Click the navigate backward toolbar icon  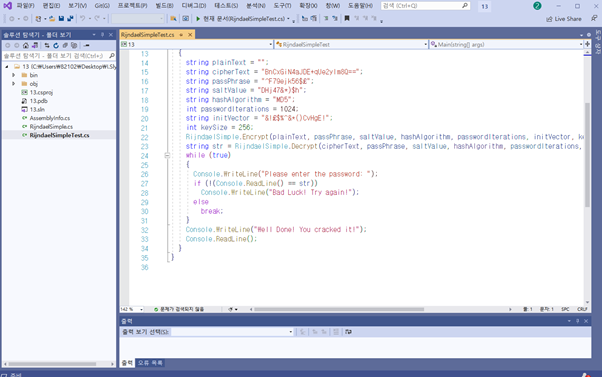(12, 18)
